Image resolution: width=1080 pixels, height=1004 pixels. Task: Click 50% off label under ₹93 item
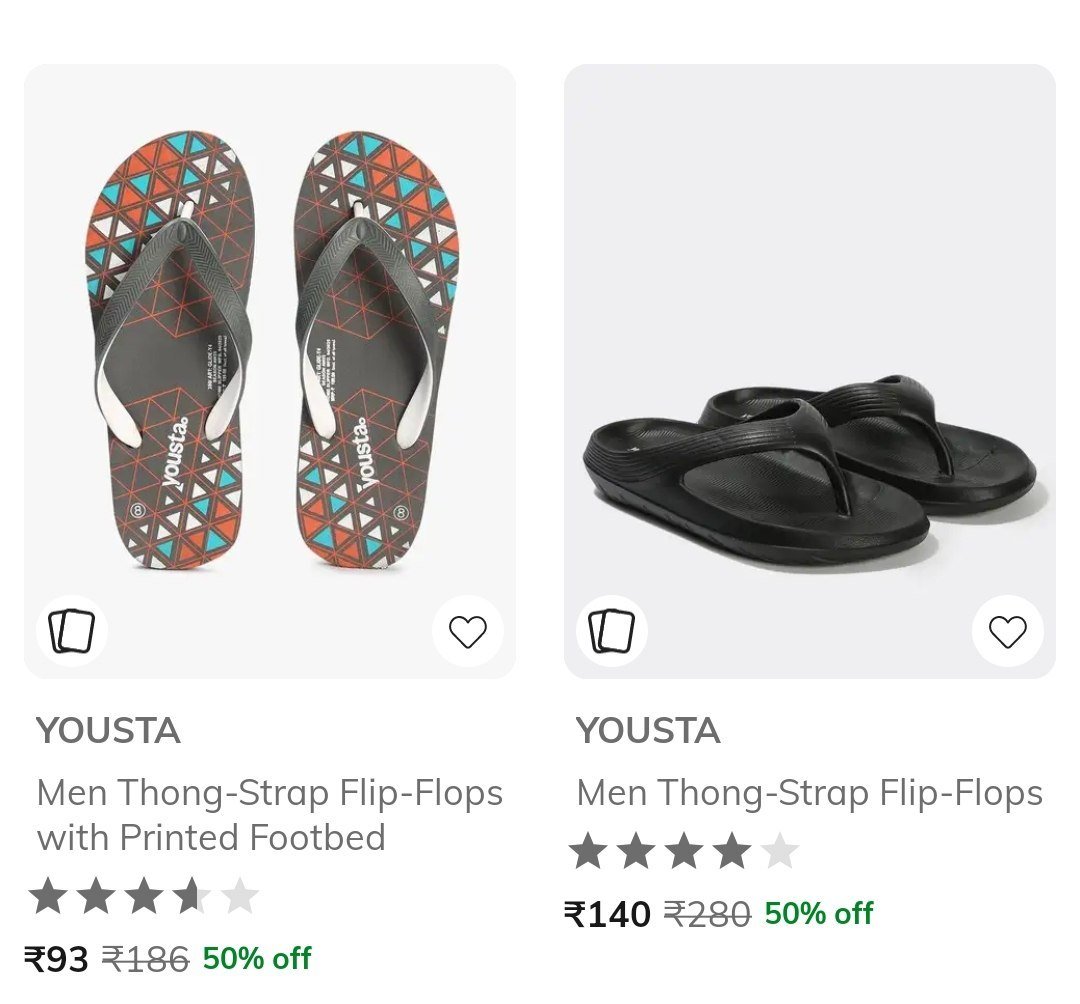[257, 958]
